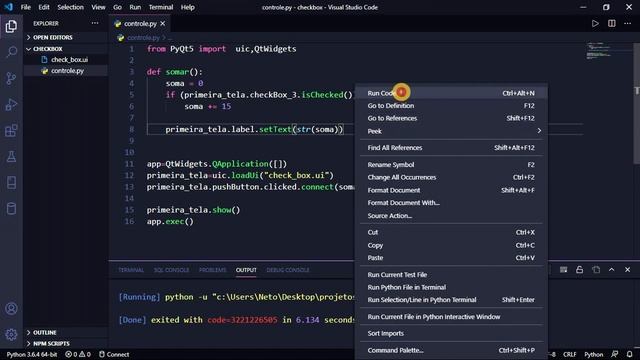Choose Run Code from context menu
This screenshot has height=360, width=640.
pos(451,93)
